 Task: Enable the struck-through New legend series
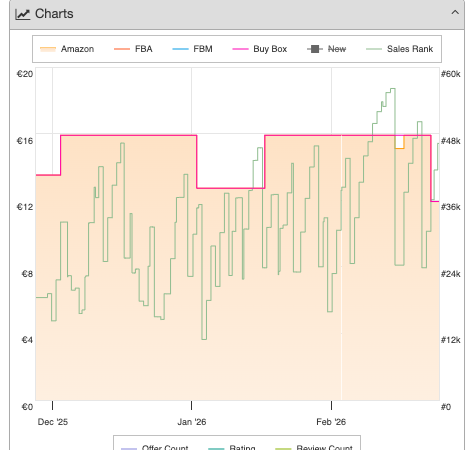[x=327, y=49]
